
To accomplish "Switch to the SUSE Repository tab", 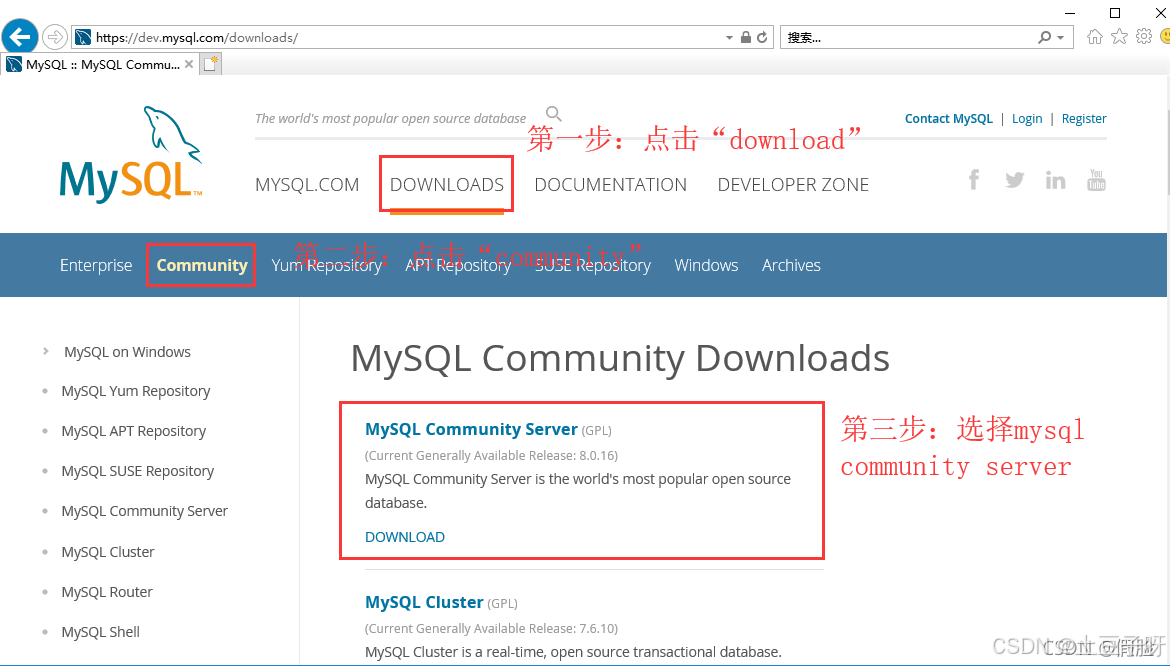I will pos(592,265).
